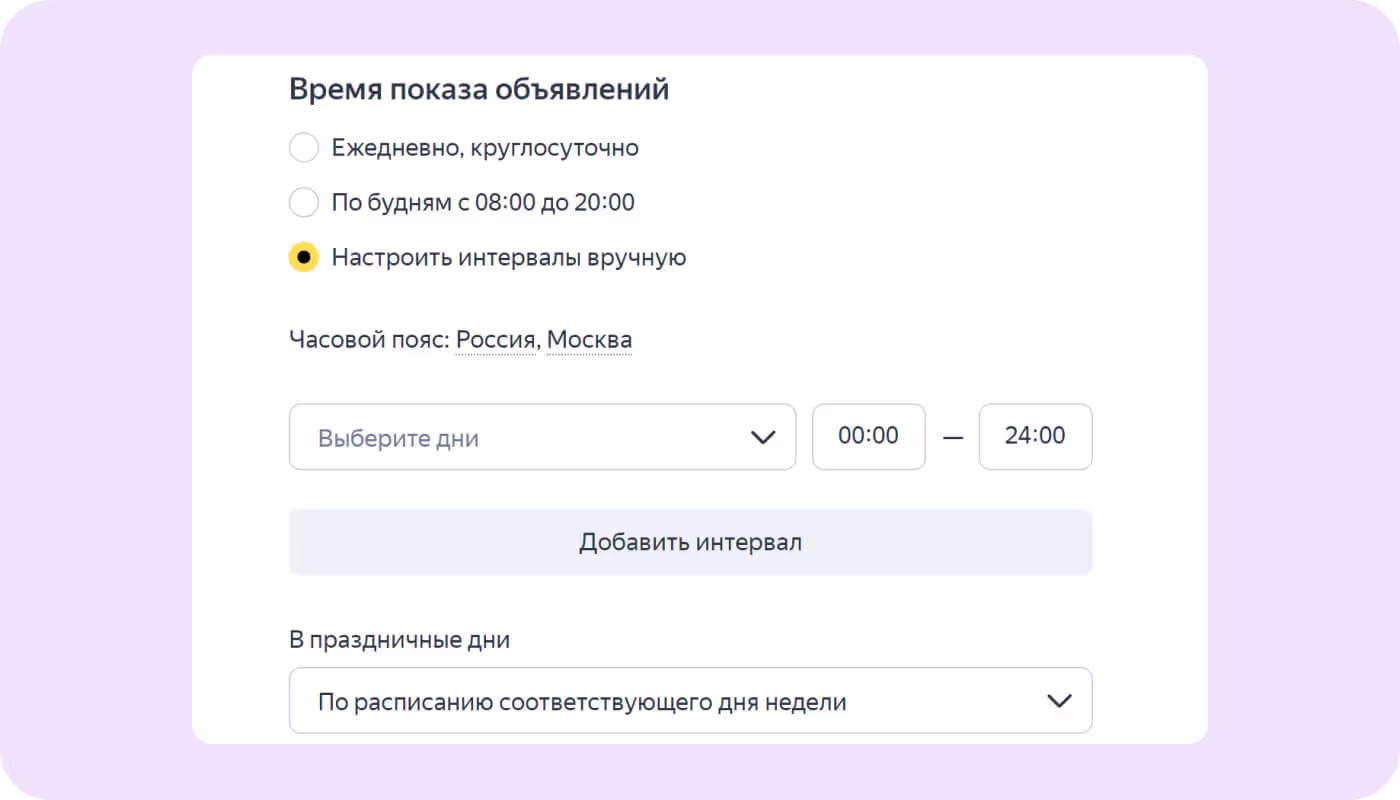This screenshot has height=800, width=1400.
Task: Click the 'Добавить интервал' button
Action: click(x=690, y=542)
